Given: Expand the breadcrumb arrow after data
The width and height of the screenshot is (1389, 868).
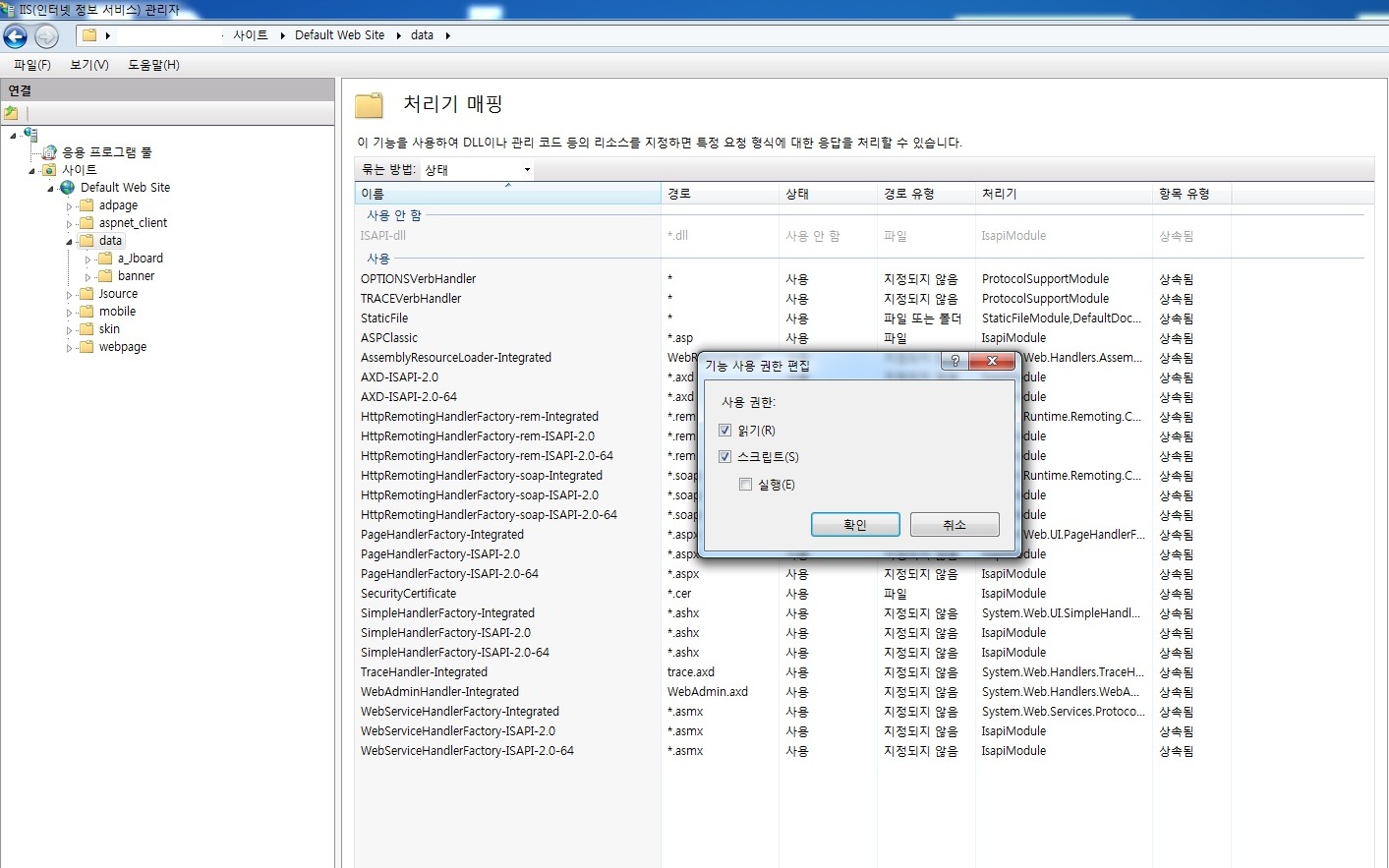Looking at the screenshot, I should [448, 35].
